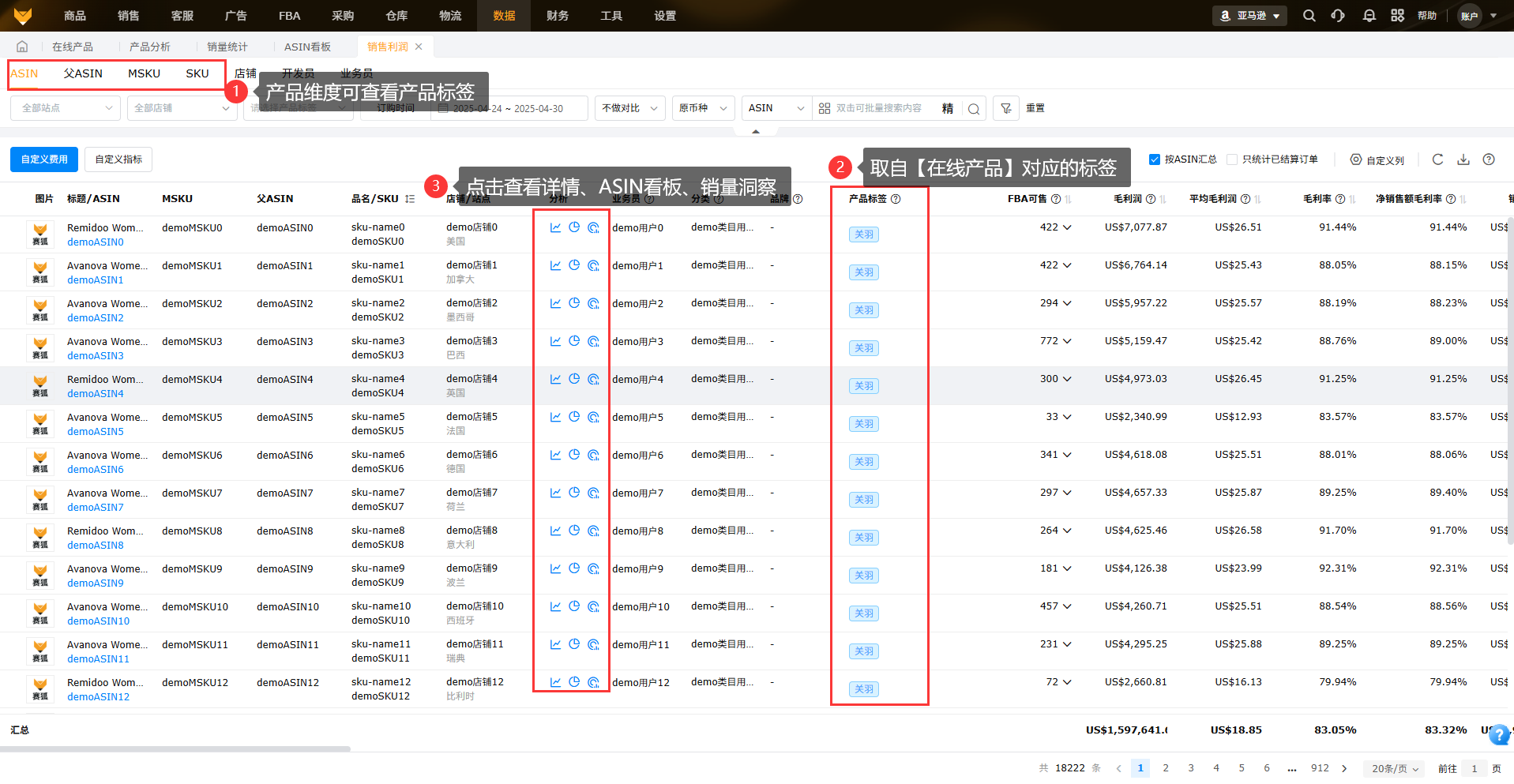Screen dimensions: 1514x784
Task: Click the trend chart icon for demoASIN0
Action: tap(555, 227)
